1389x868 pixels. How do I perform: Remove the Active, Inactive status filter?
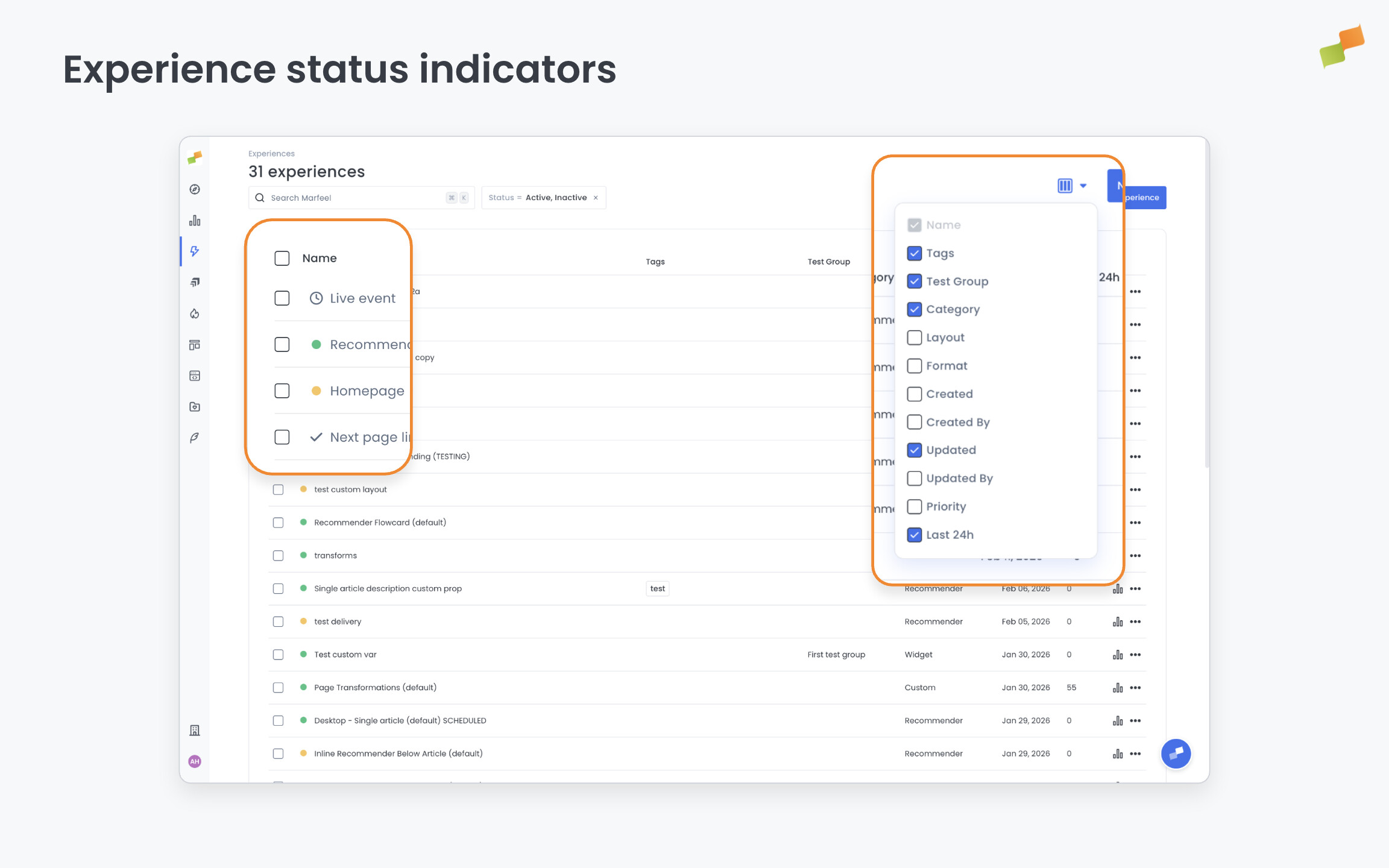595,197
